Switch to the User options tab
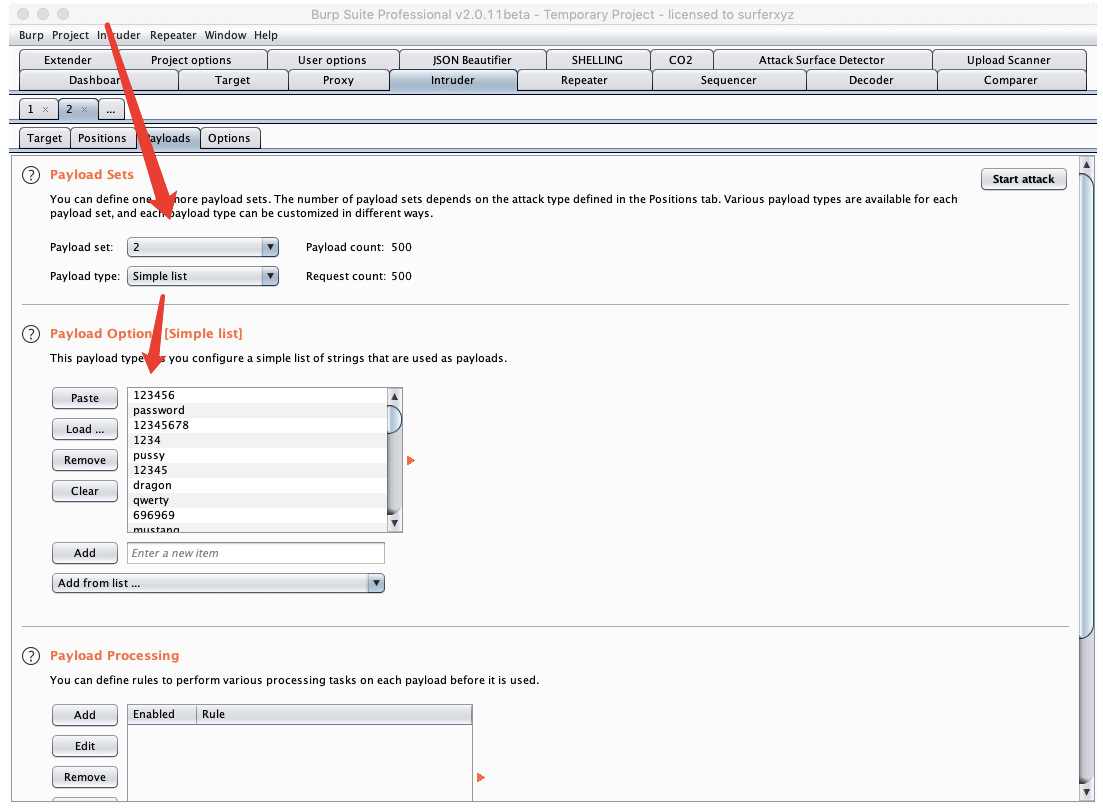The width and height of the screenshot is (1103, 809). tap(332, 60)
